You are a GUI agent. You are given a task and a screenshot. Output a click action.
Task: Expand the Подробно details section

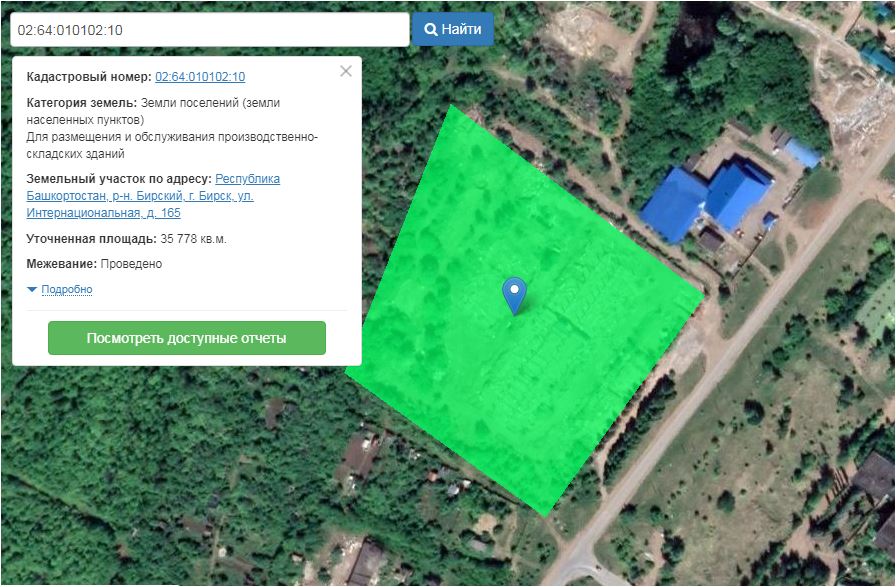coord(66,290)
